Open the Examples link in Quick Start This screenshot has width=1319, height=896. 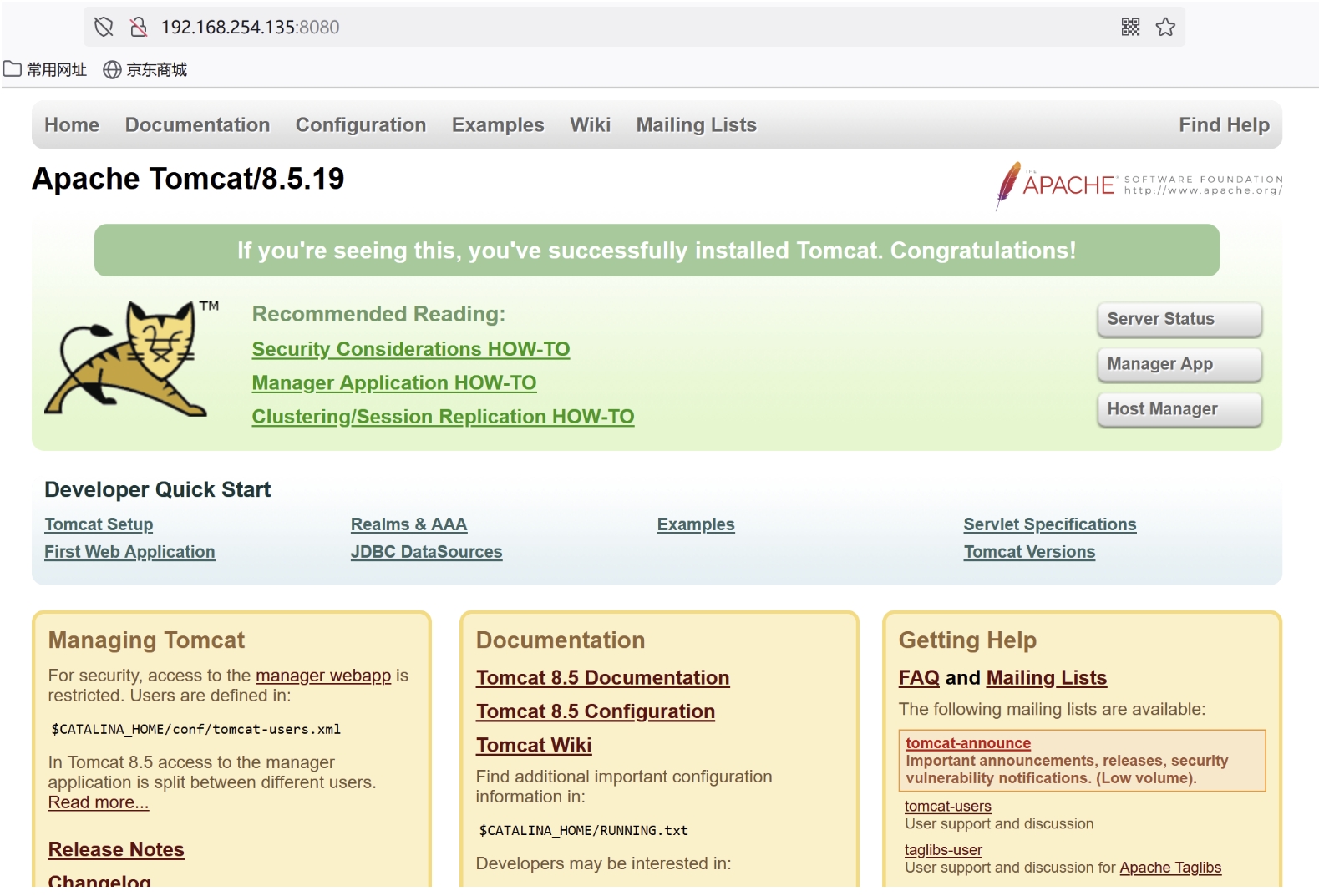(x=696, y=524)
